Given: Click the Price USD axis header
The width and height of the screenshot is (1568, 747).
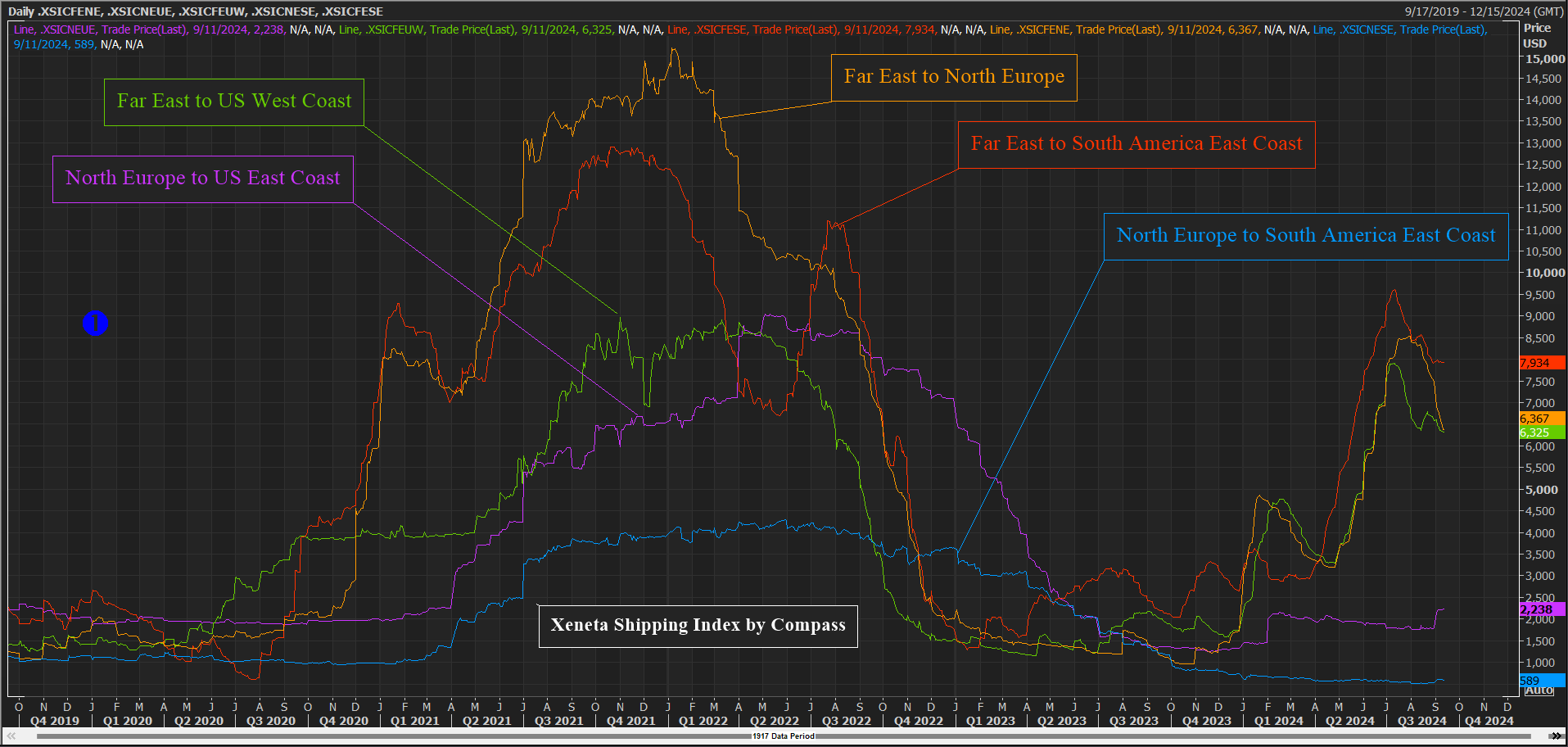Looking at the screenshot, I should click(1536, 35).
